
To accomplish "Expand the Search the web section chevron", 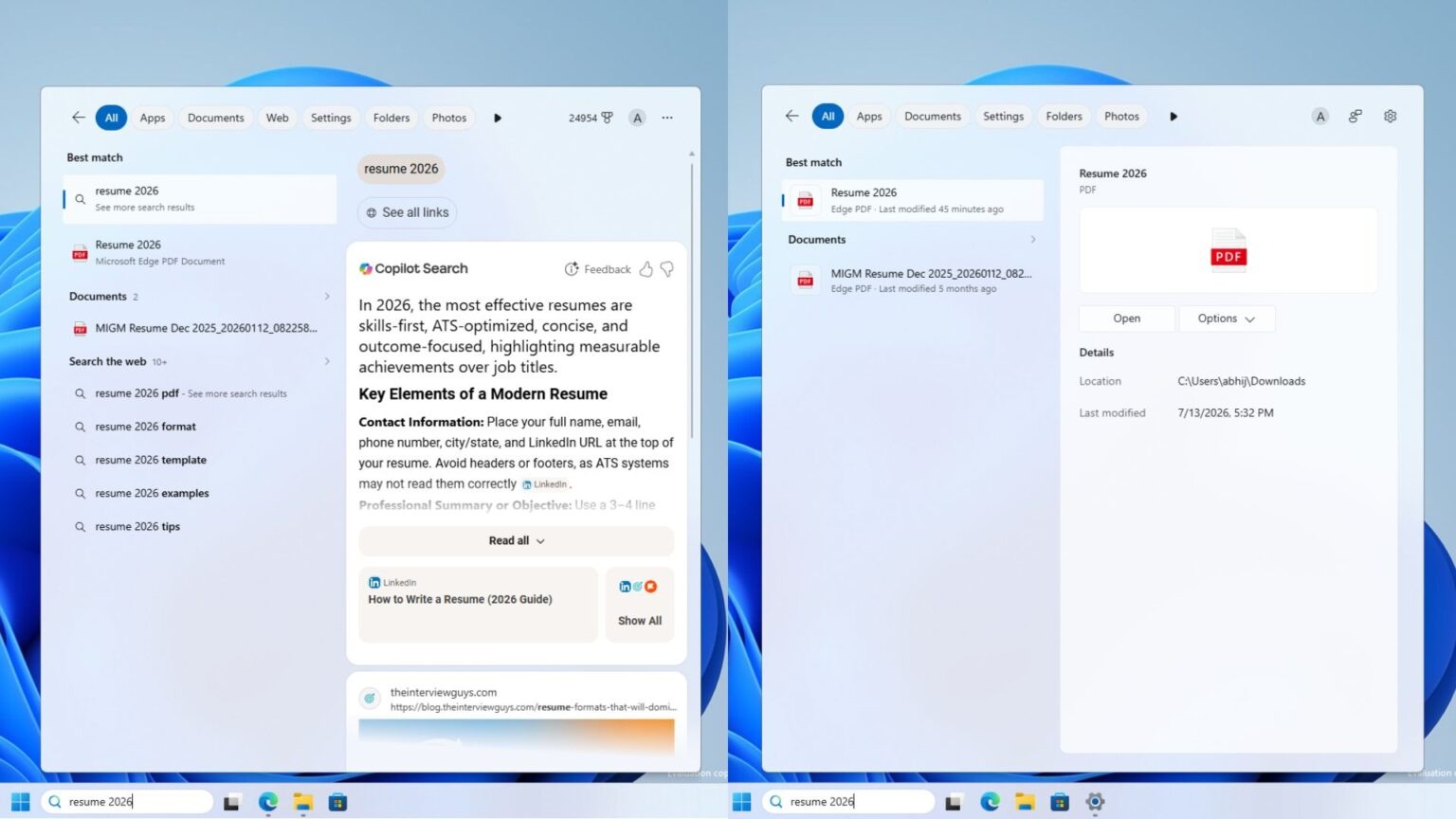I will point(327,361).
